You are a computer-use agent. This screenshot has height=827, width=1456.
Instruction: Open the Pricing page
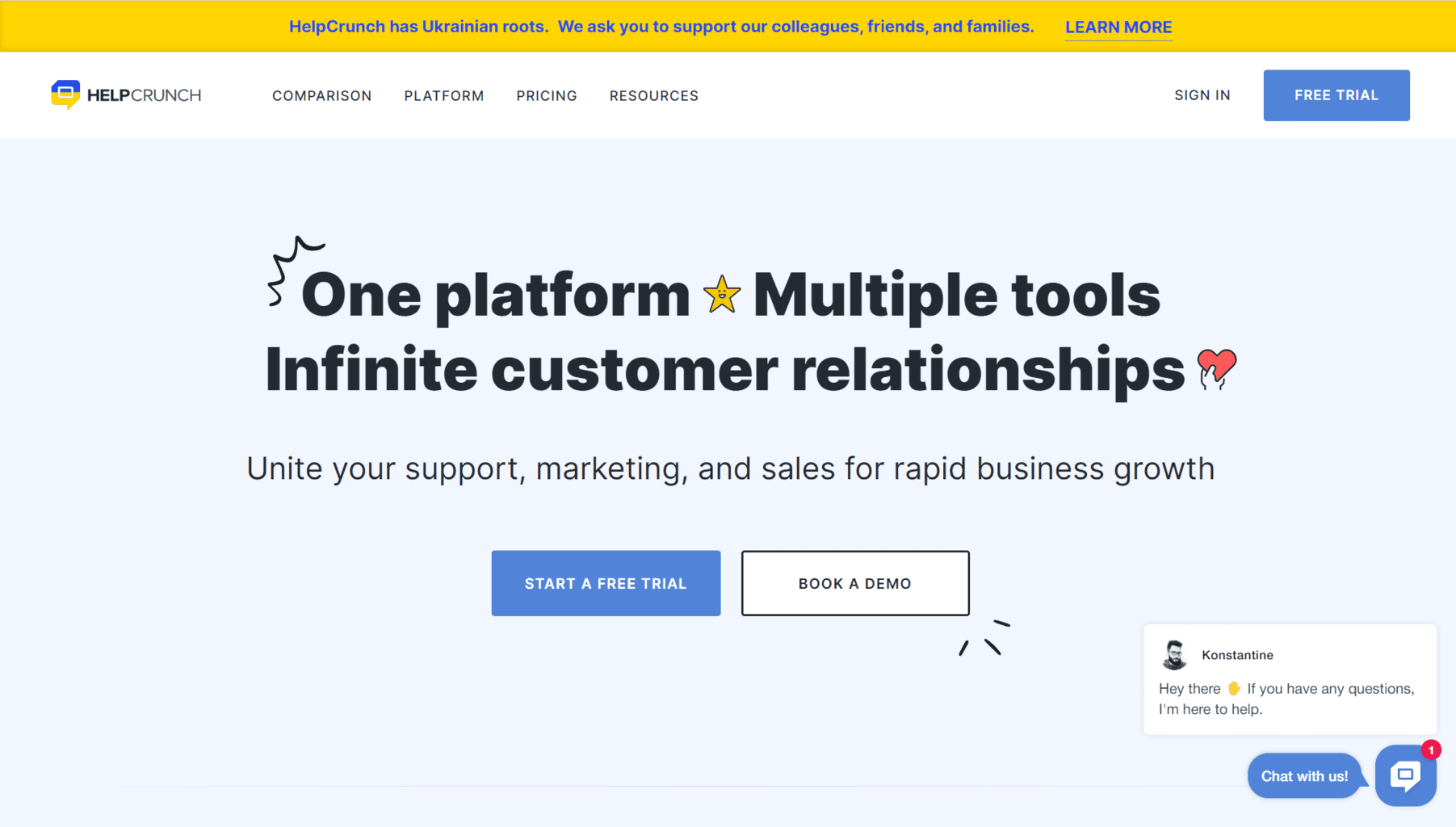click(547, 95)
